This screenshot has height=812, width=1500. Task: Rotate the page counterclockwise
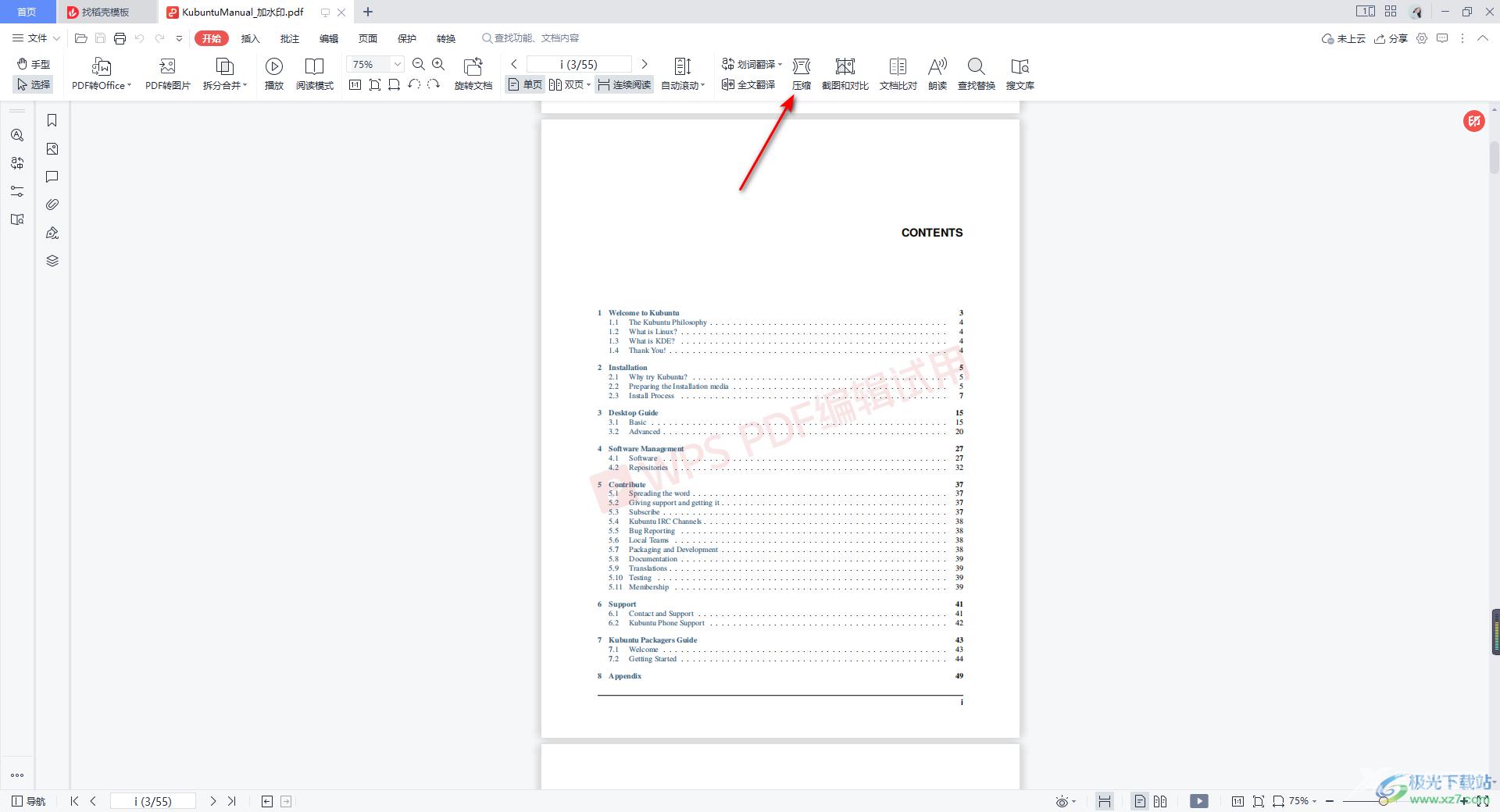click(x=414, y=84)
